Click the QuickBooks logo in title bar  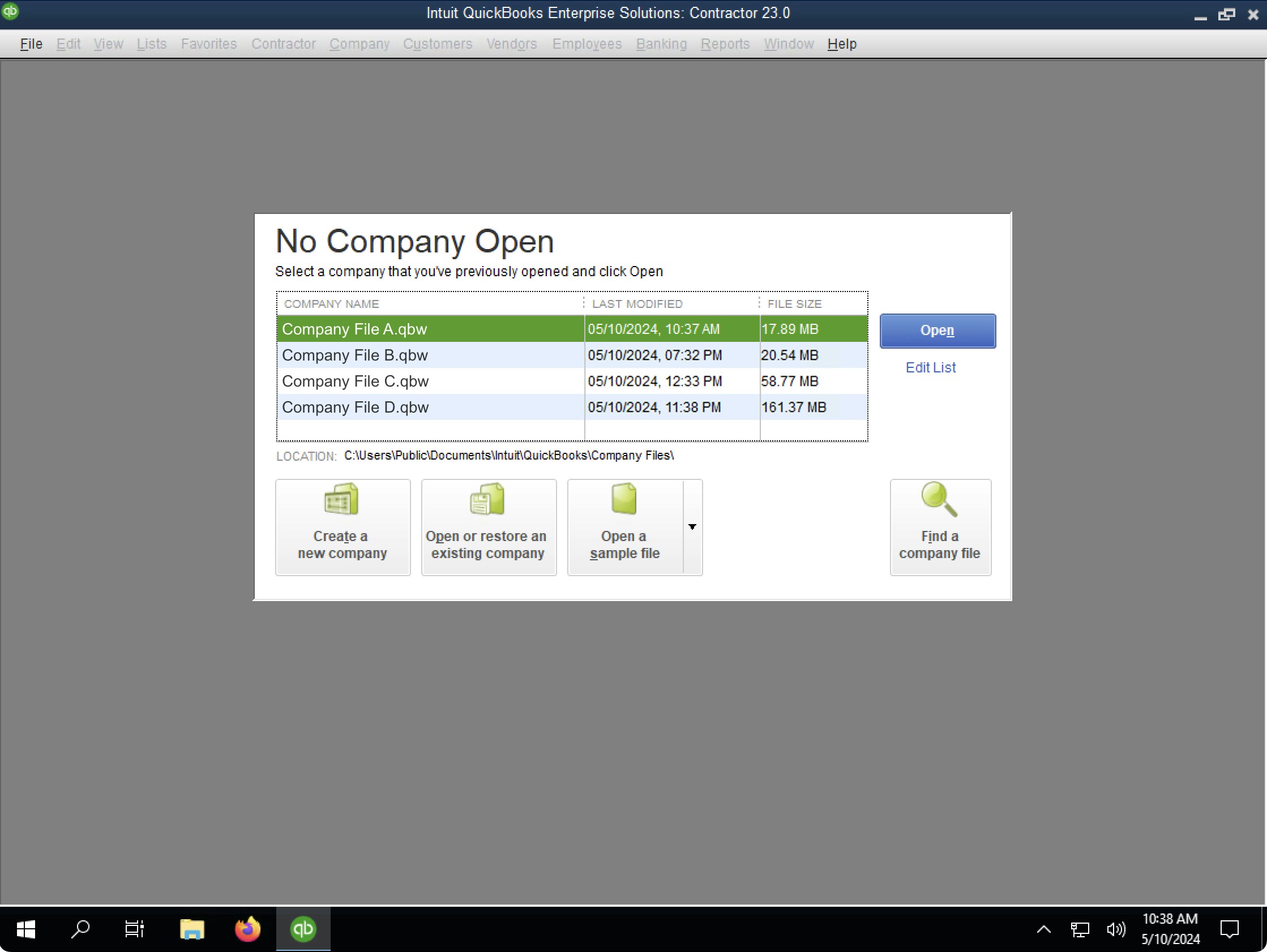10,11
